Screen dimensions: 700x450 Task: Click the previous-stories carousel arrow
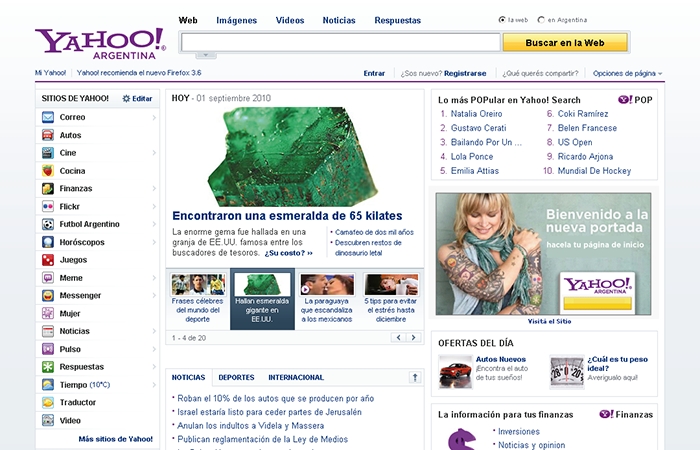pyautogui.click(x=398, y=338)
